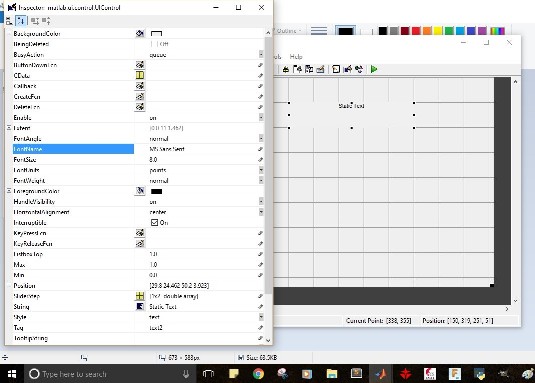The height and width of the screenshot is (383, 535).
Task: Open KeyReleaseFcn callback editor icon
Action: click(x=140, y=244)
